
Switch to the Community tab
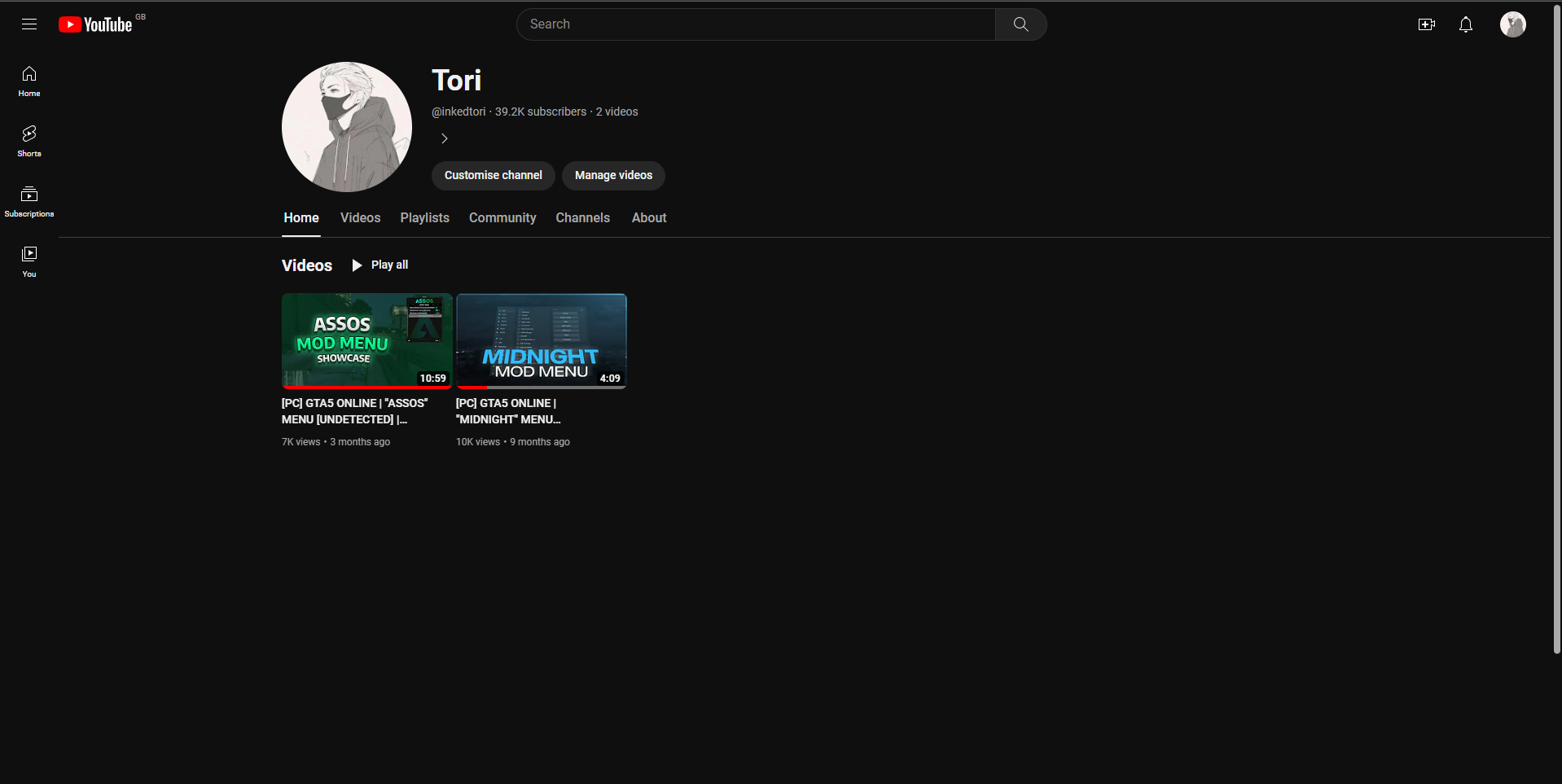502,218
